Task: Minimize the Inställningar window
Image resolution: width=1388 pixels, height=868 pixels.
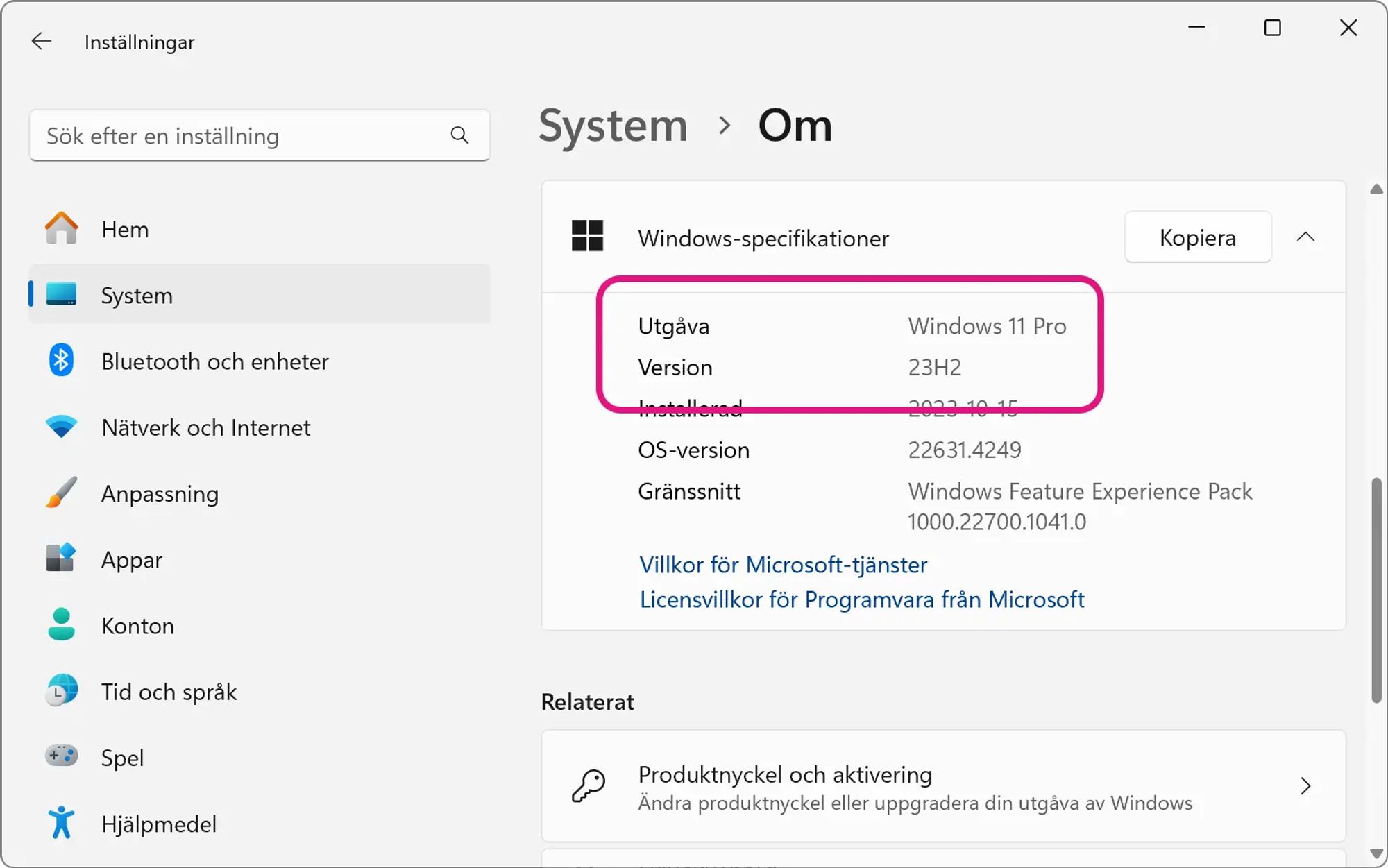Action: 1196,28
